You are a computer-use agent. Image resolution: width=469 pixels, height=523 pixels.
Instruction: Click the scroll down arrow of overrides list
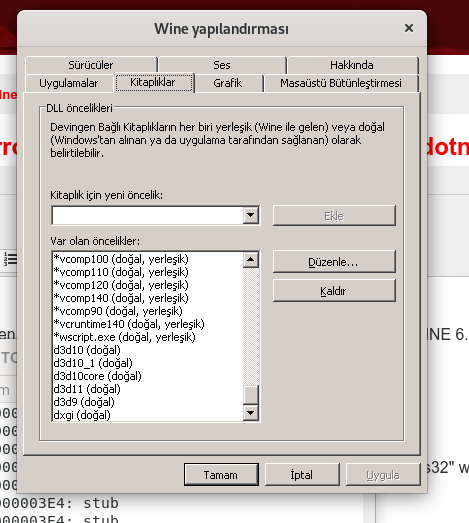251,413
